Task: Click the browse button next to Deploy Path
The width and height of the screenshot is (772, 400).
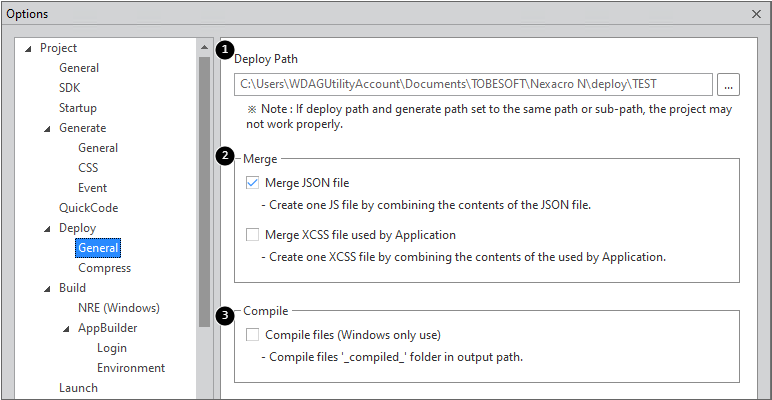Action: (x=729, y=84)
